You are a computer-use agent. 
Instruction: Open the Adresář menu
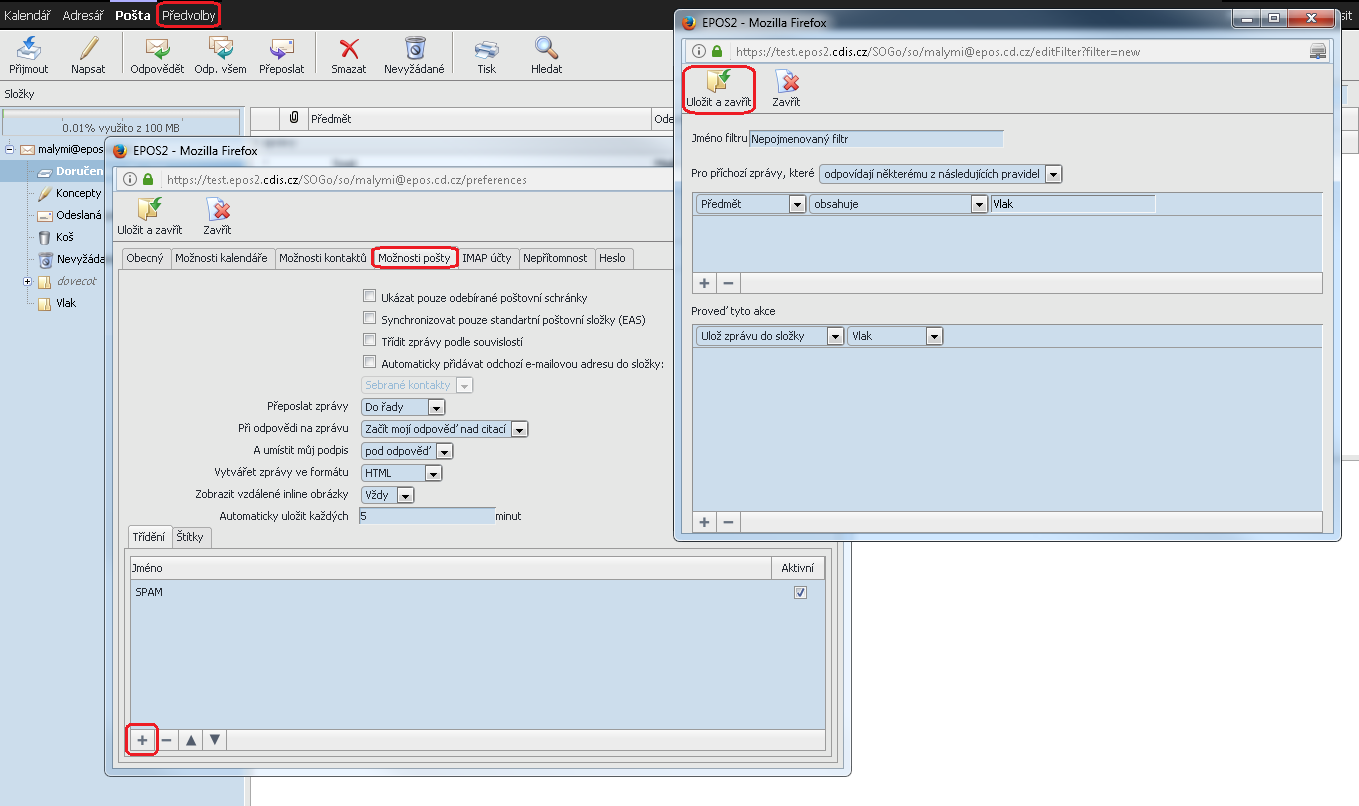[x=85, y=15]
